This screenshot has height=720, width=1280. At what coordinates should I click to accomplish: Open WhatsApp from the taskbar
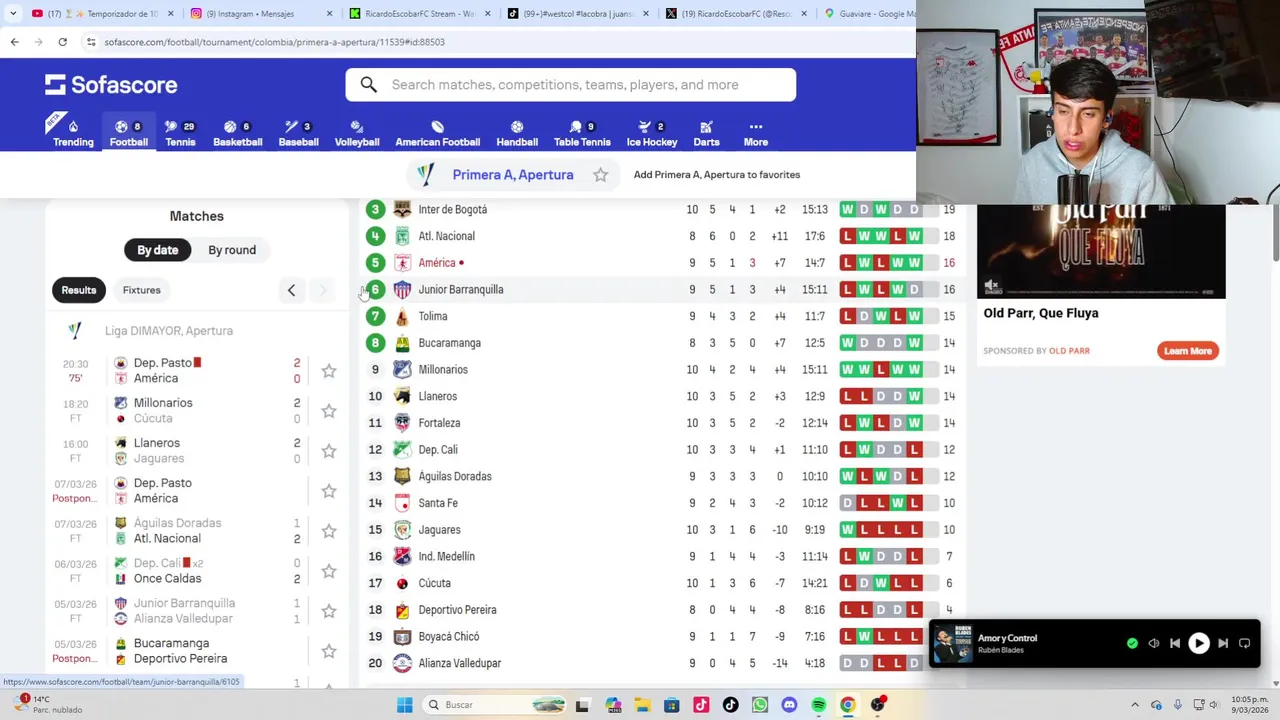tap(760, 705)
